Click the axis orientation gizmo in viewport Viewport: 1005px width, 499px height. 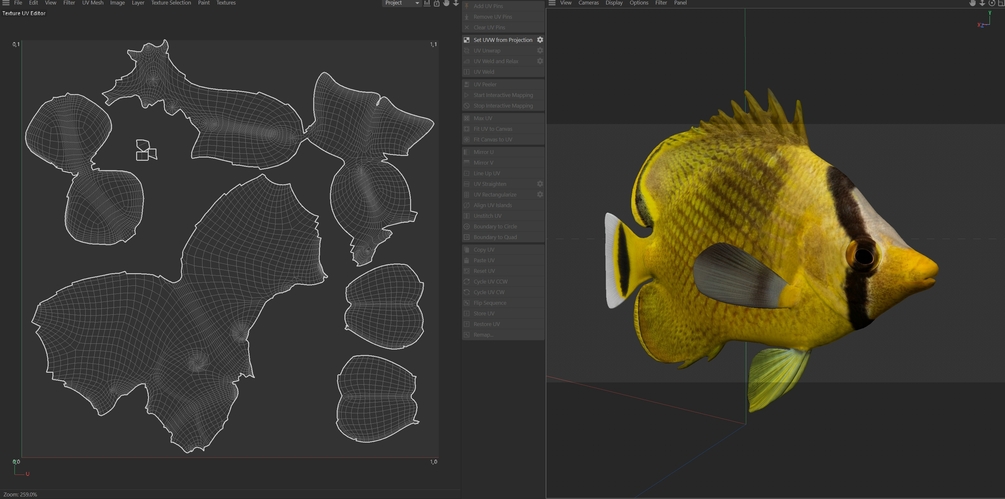[x=984, y=20]
